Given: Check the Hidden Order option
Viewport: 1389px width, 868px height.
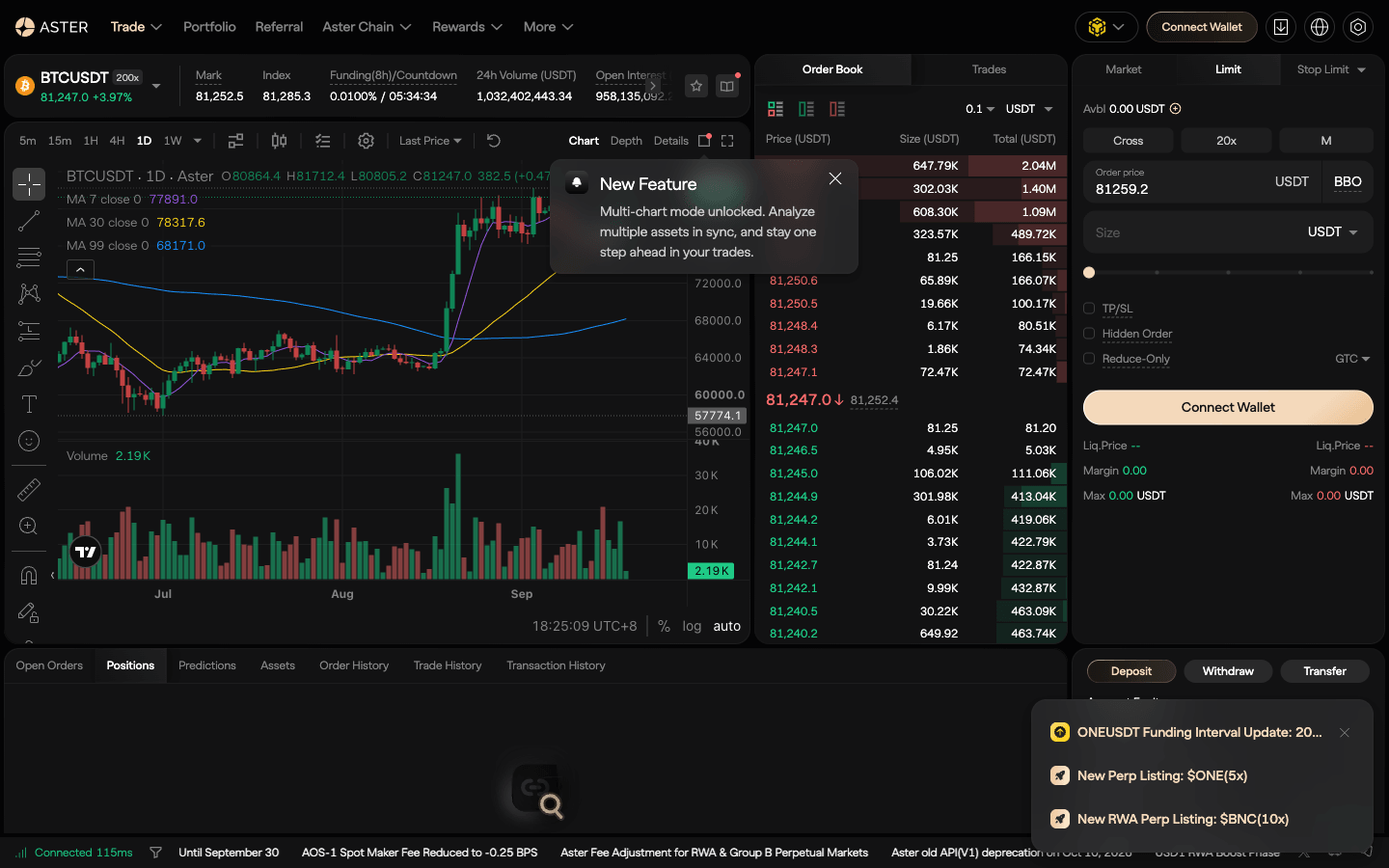Looking at the screenshot, I should pos(1089,334).
